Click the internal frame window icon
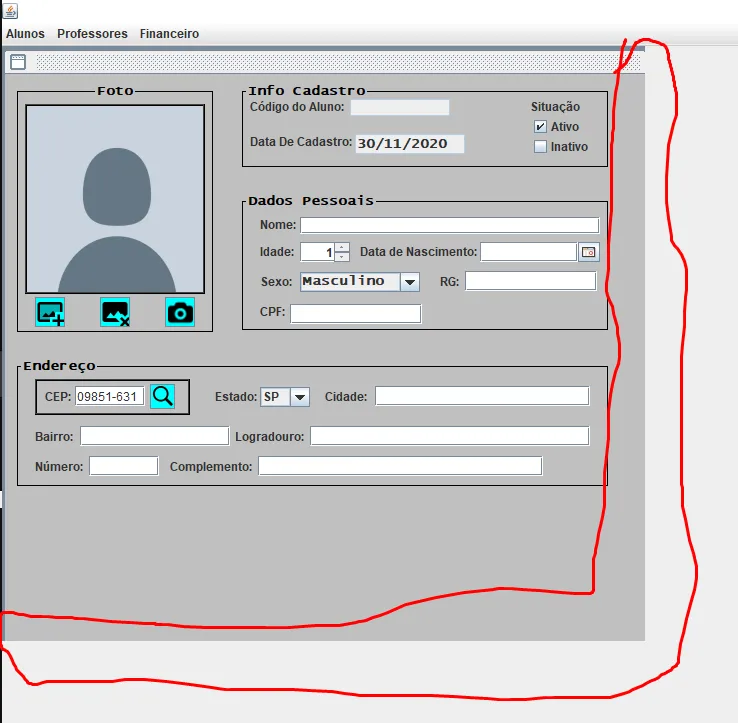Viewport: 738px width, 723px height. 18,62
